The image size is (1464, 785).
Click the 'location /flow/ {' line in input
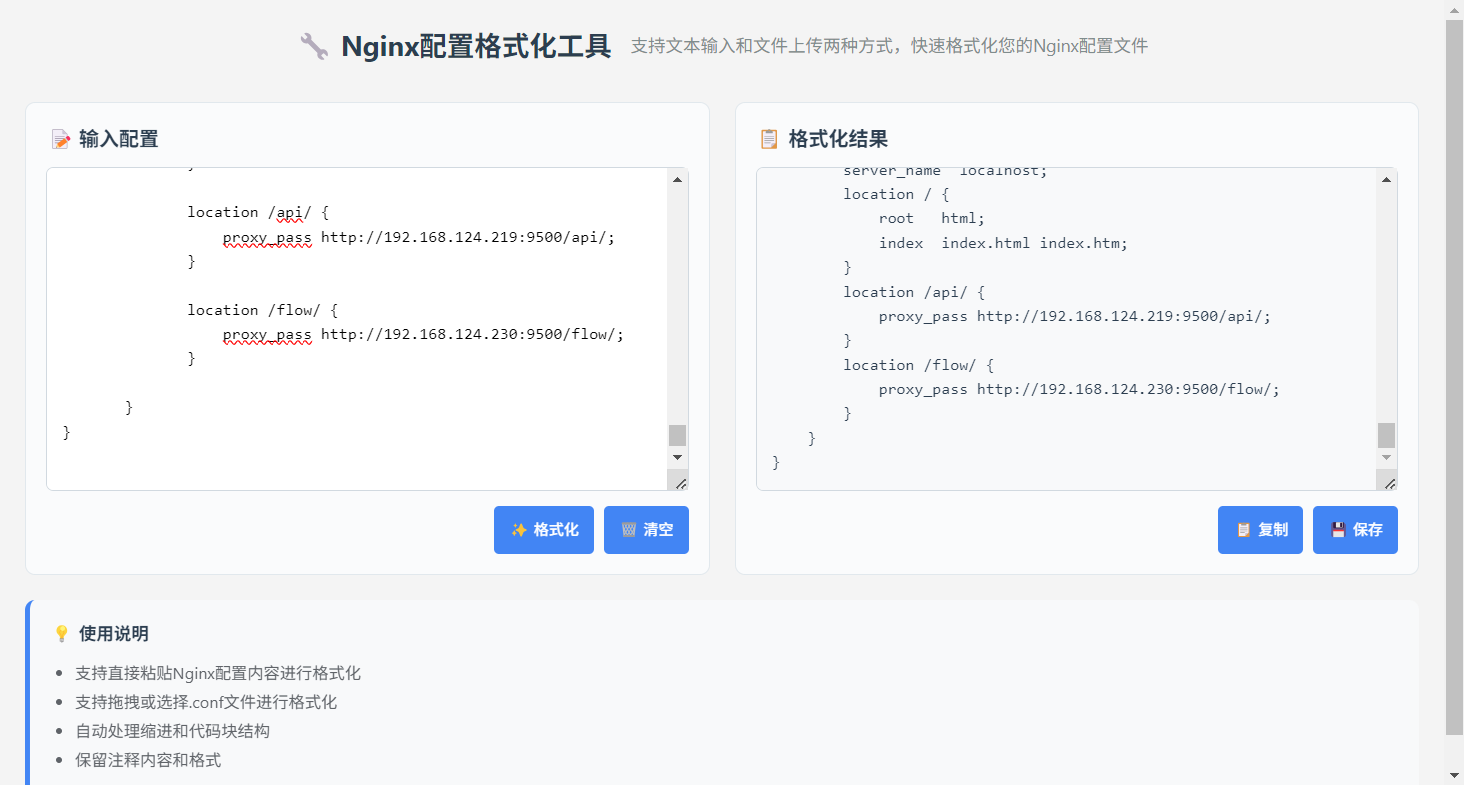point(262,310)
